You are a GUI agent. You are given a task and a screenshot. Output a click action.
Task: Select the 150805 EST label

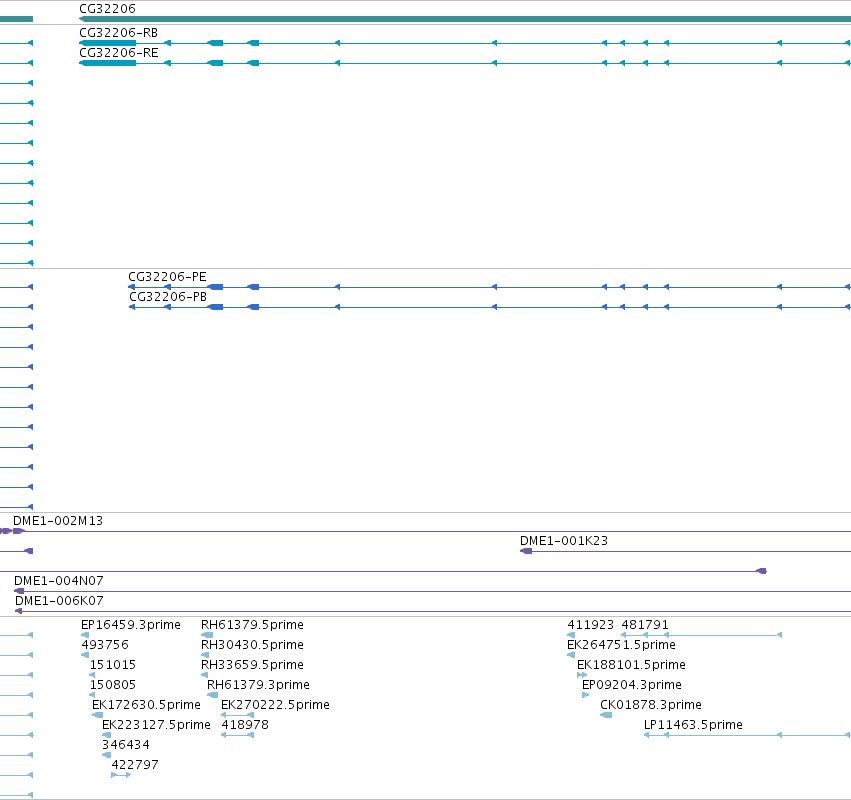tap(113, 685)
